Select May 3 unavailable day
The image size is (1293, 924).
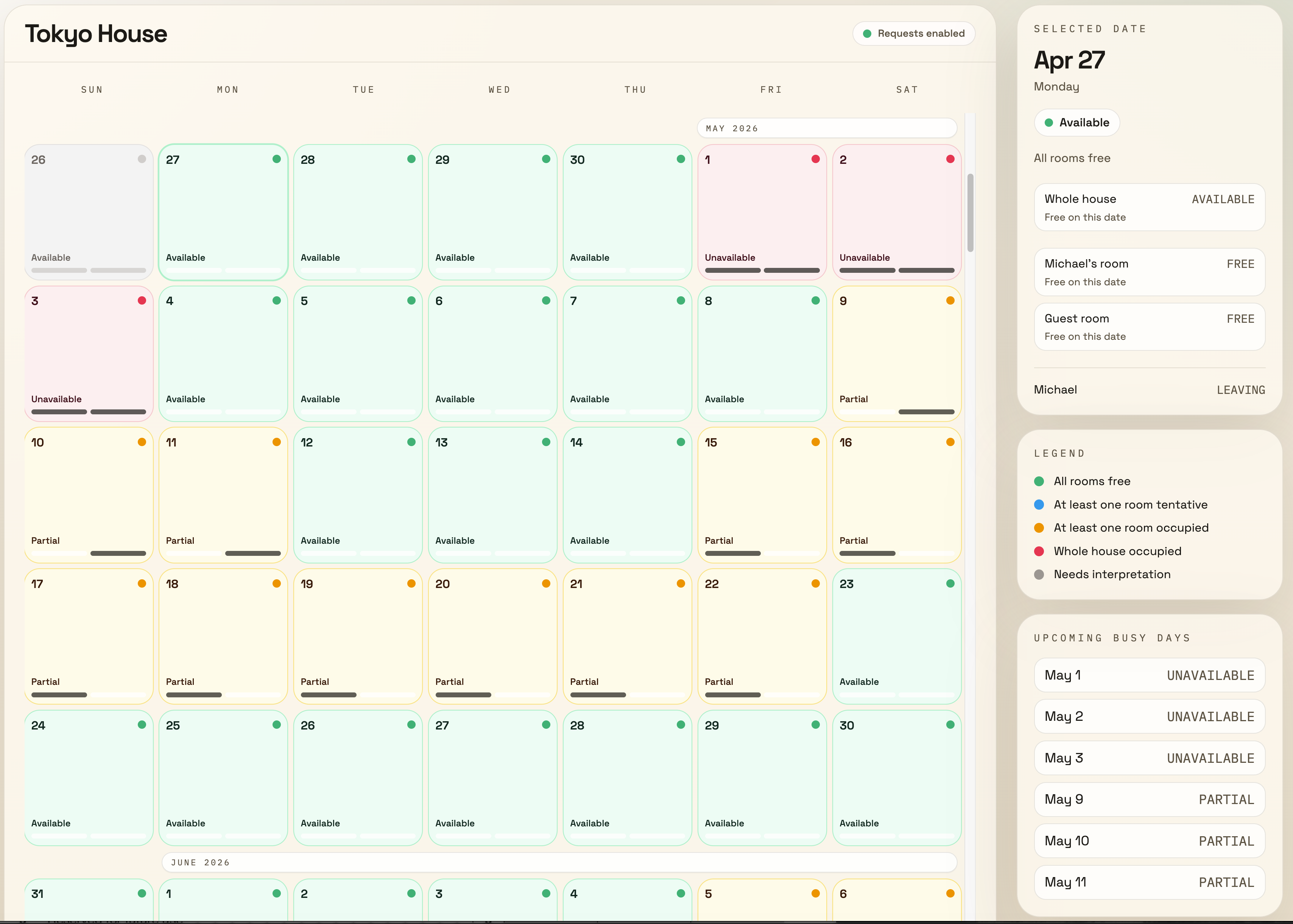click(x=89, y=353)
